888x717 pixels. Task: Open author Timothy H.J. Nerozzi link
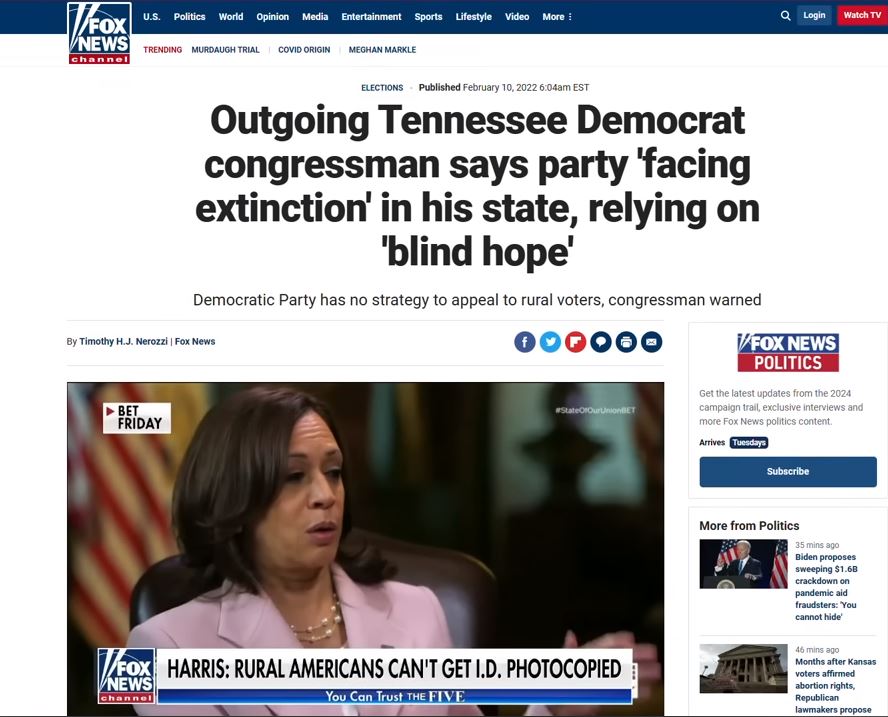(123, 342)
